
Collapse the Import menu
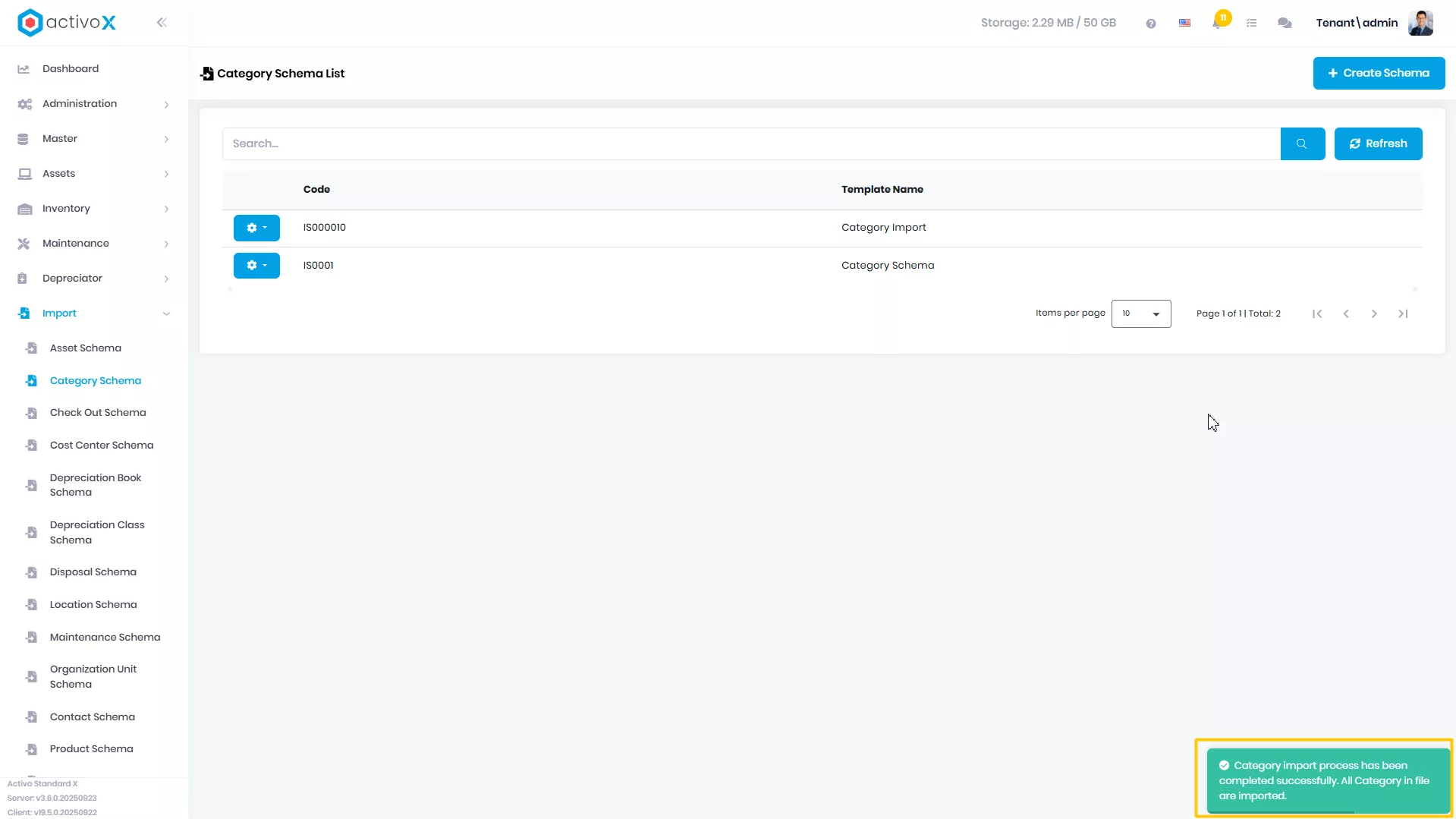tap(94, 313)
